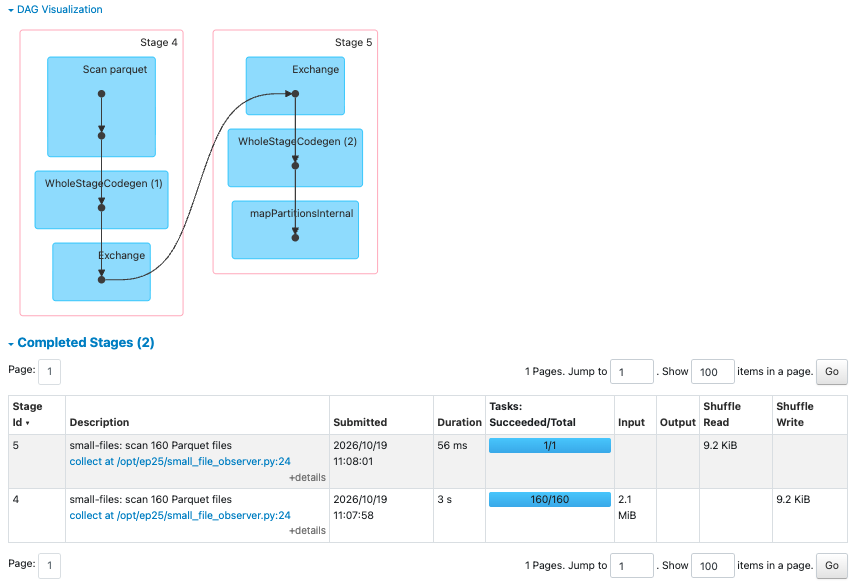Select page 1 in the bottom pagination
Screen dimensions: 855x584
(50, 566)
